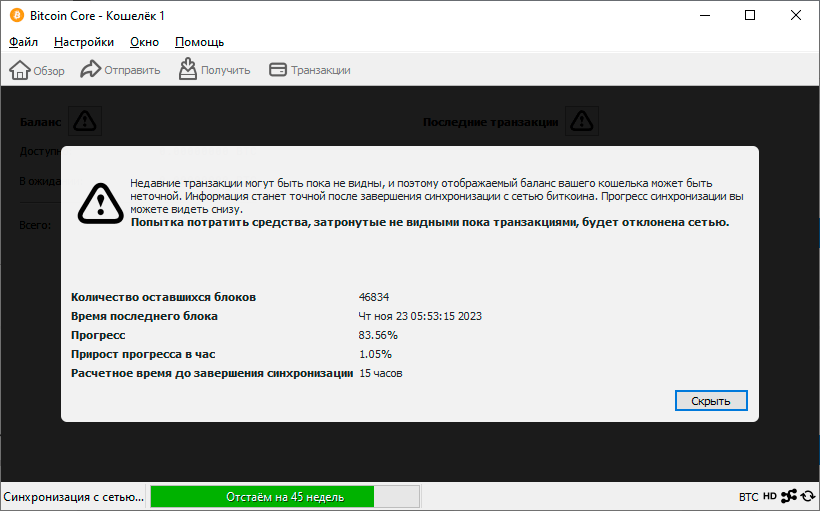This screenshot has width=820, height=511.
Task: Click the syncing spinner icon in status bar
Action: 808,496
